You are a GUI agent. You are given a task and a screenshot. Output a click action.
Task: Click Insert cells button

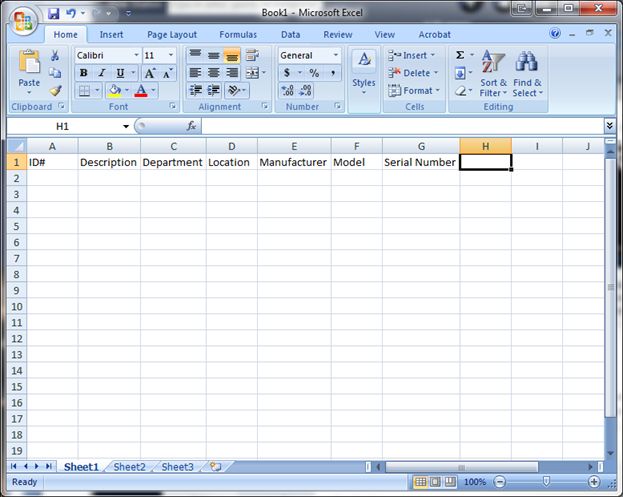point(412,55)
